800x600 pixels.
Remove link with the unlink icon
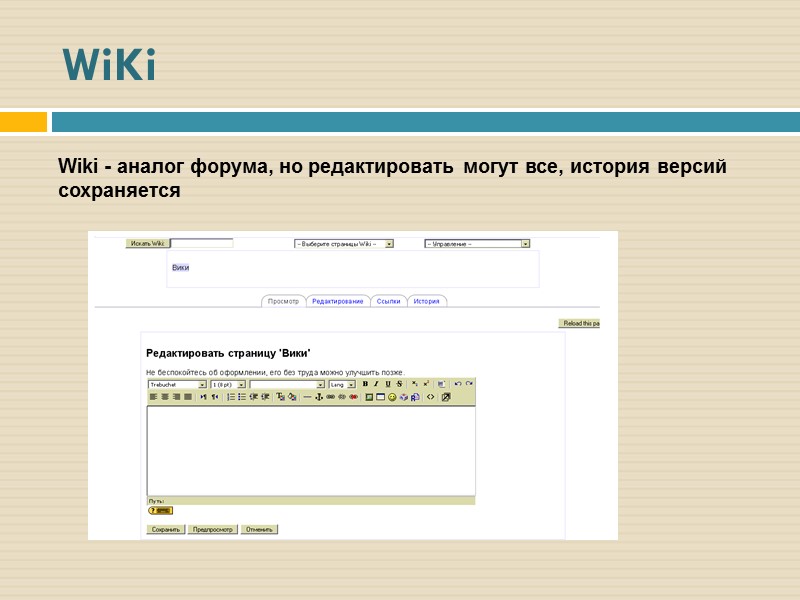[x=342, y=397]
